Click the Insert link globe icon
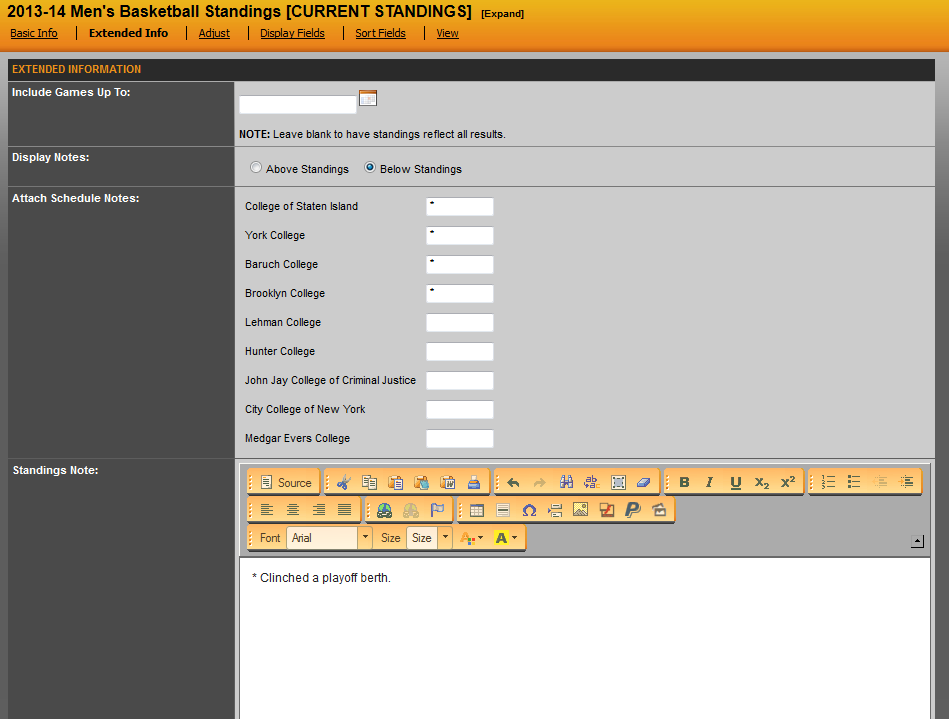The height and width of the screenshot is (719, 949). pos(384,510)
